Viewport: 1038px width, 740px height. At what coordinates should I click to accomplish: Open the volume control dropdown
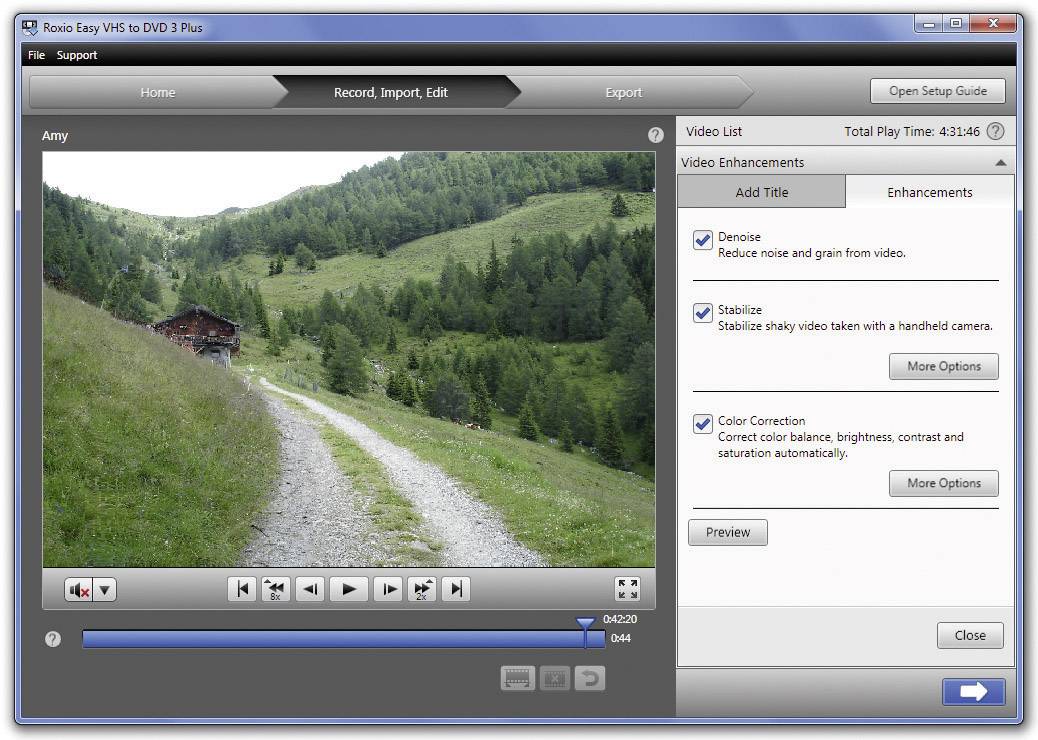(x=104, y=589)
